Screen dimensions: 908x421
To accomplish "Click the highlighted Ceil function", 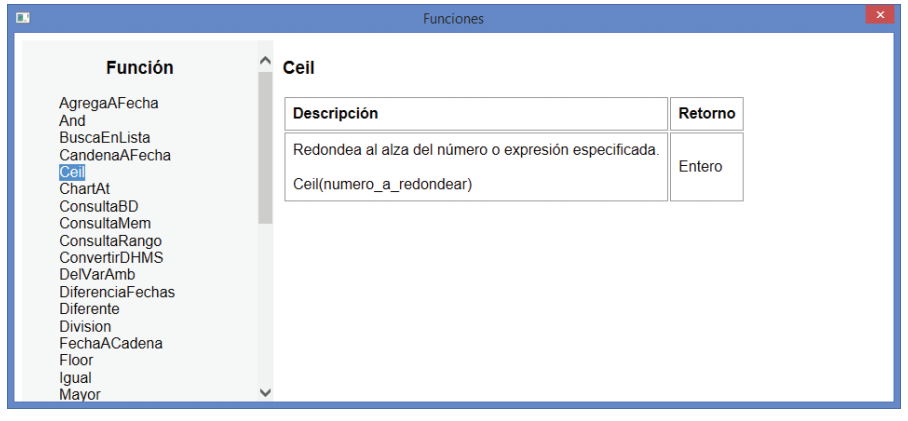I will click(72, 172).
